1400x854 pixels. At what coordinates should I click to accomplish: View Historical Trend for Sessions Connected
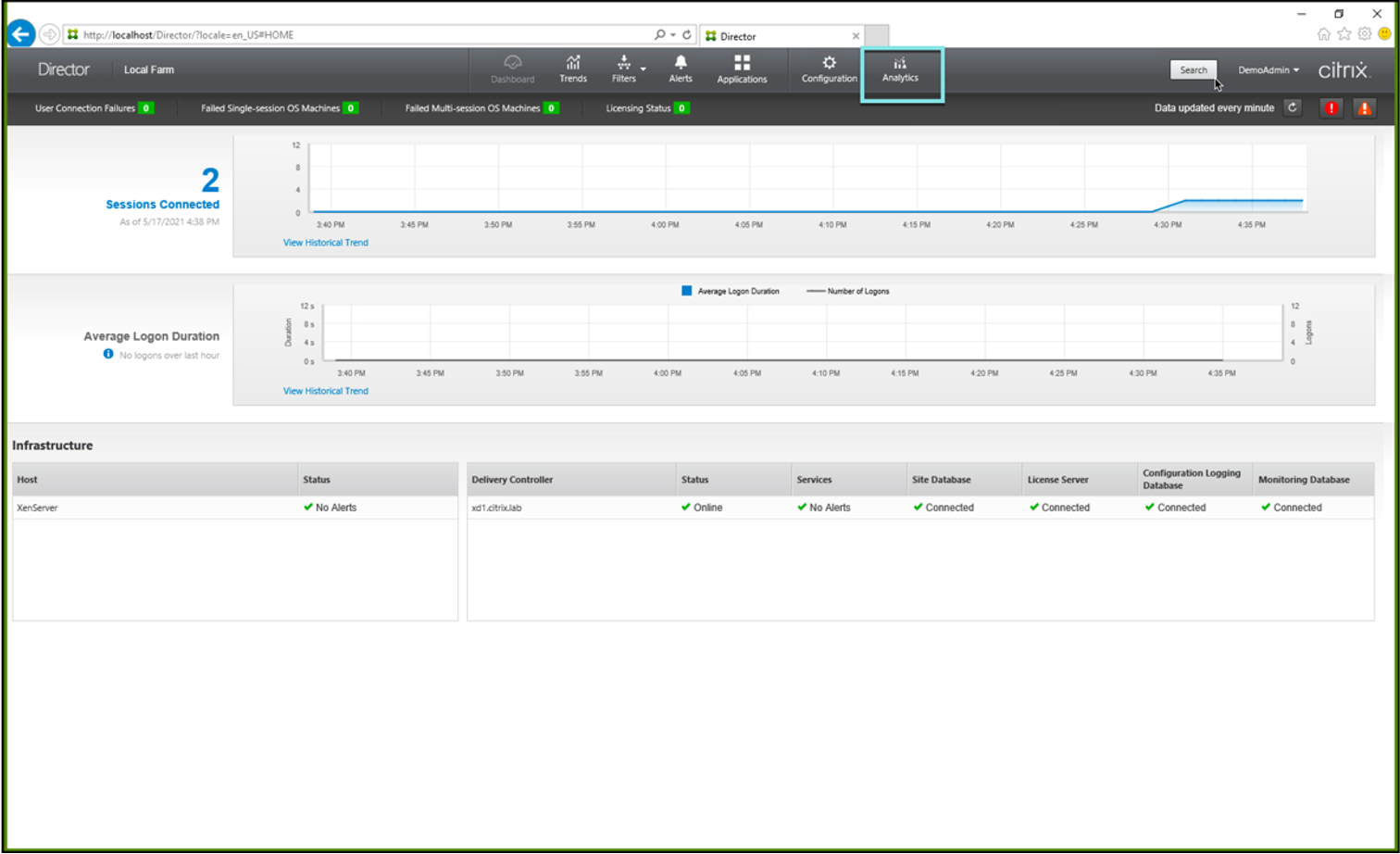tap(325, 243)
